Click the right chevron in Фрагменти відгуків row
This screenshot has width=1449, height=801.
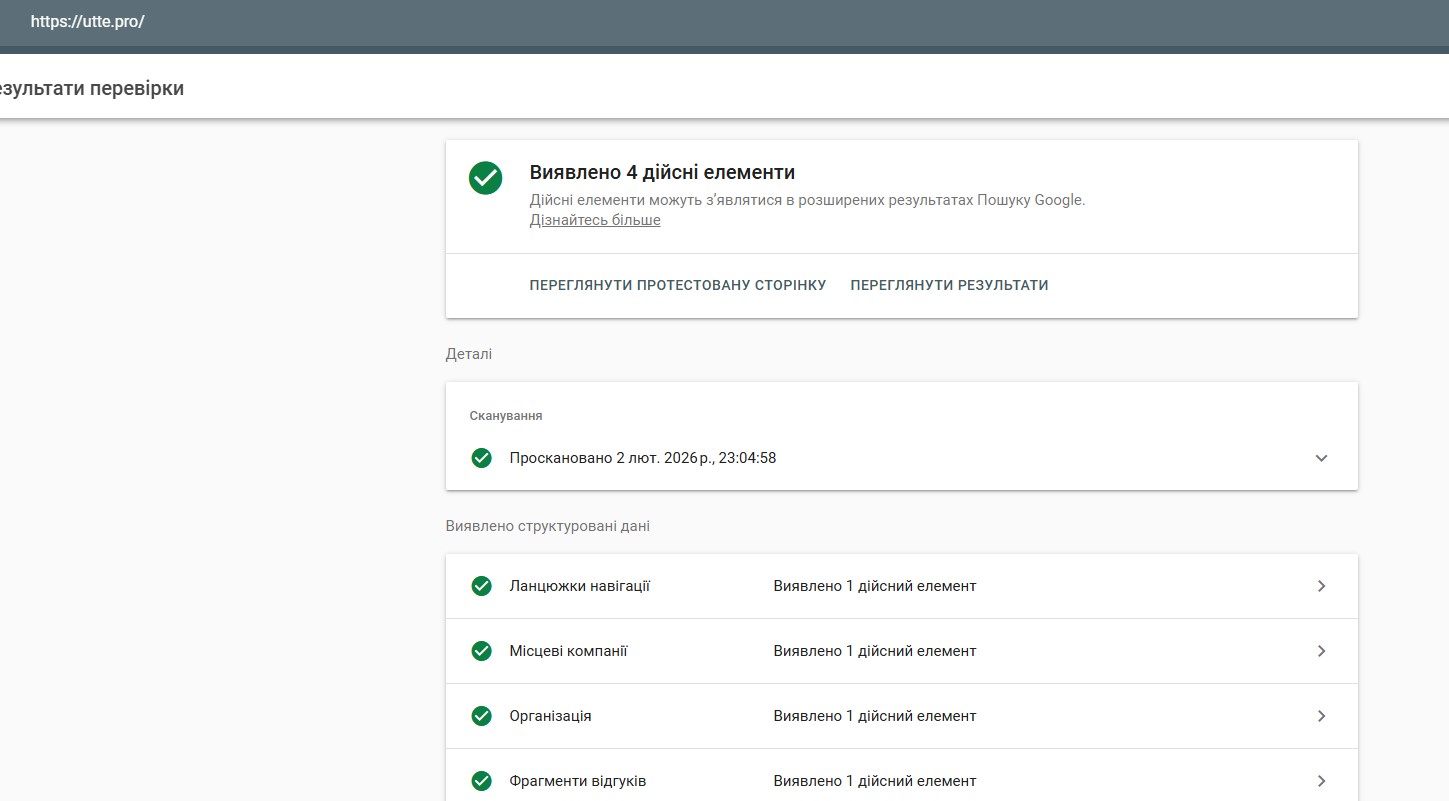(x=1321, y=781)
